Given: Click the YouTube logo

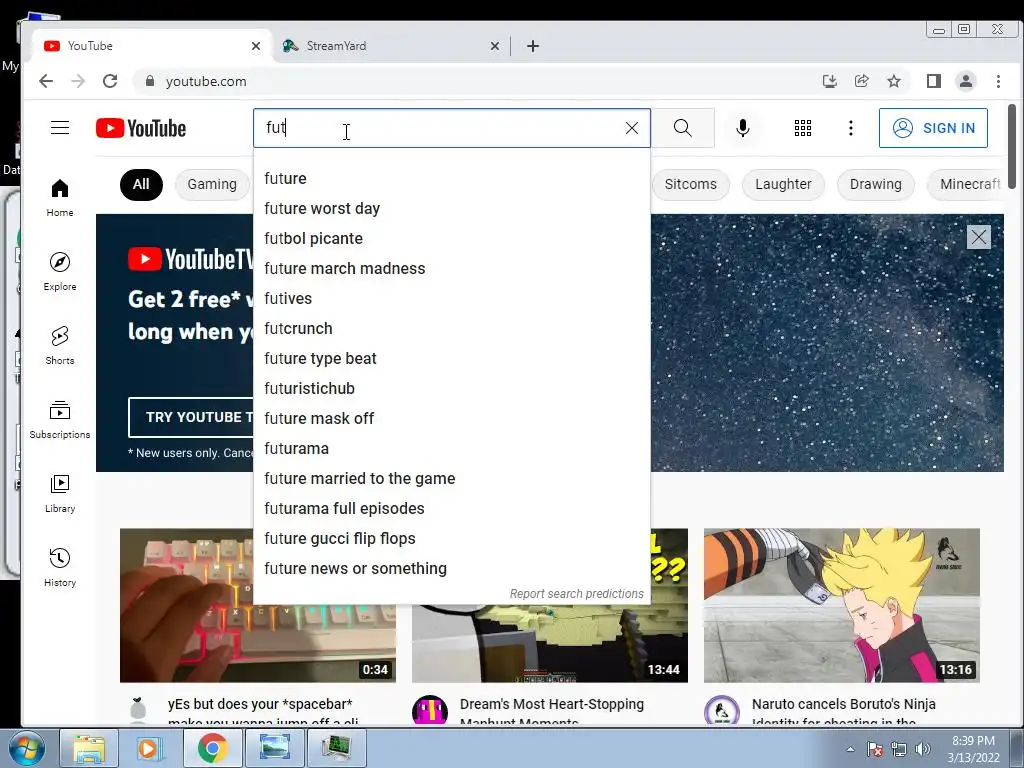Looking at the screenshot, I should coord(140,128).
